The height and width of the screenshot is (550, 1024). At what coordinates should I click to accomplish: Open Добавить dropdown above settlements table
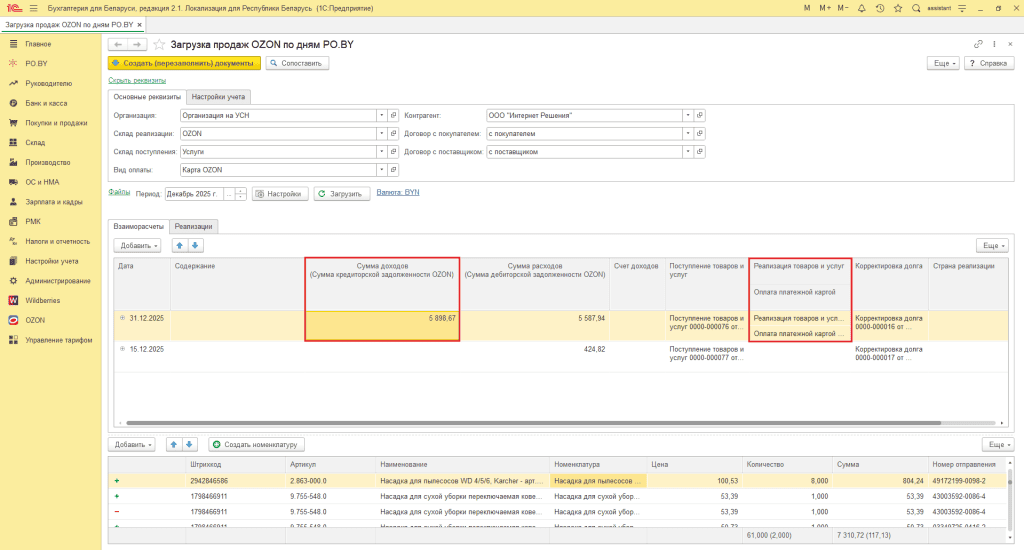(x=137, y=246)
